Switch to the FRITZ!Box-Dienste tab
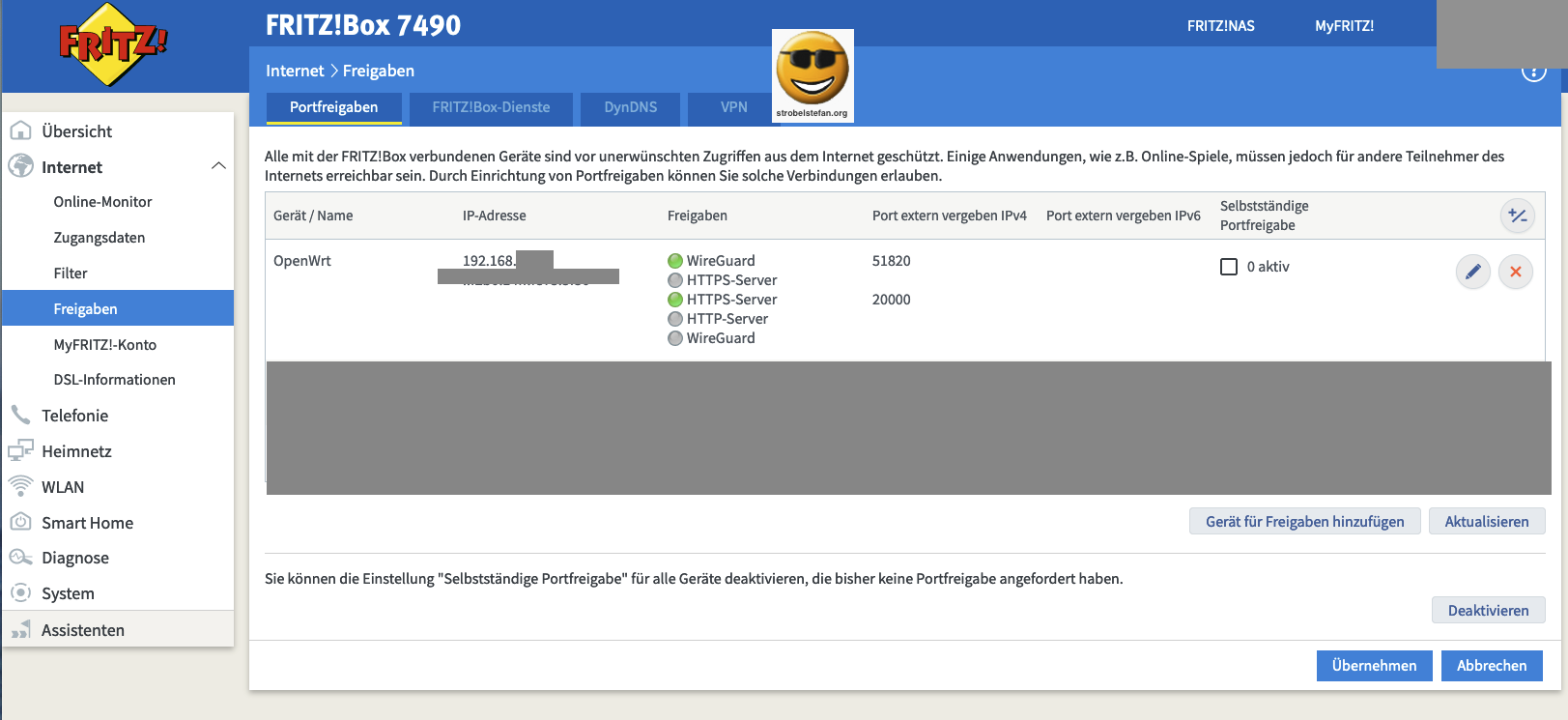This screenshot has width=1568, height=720. click(491, 107)
